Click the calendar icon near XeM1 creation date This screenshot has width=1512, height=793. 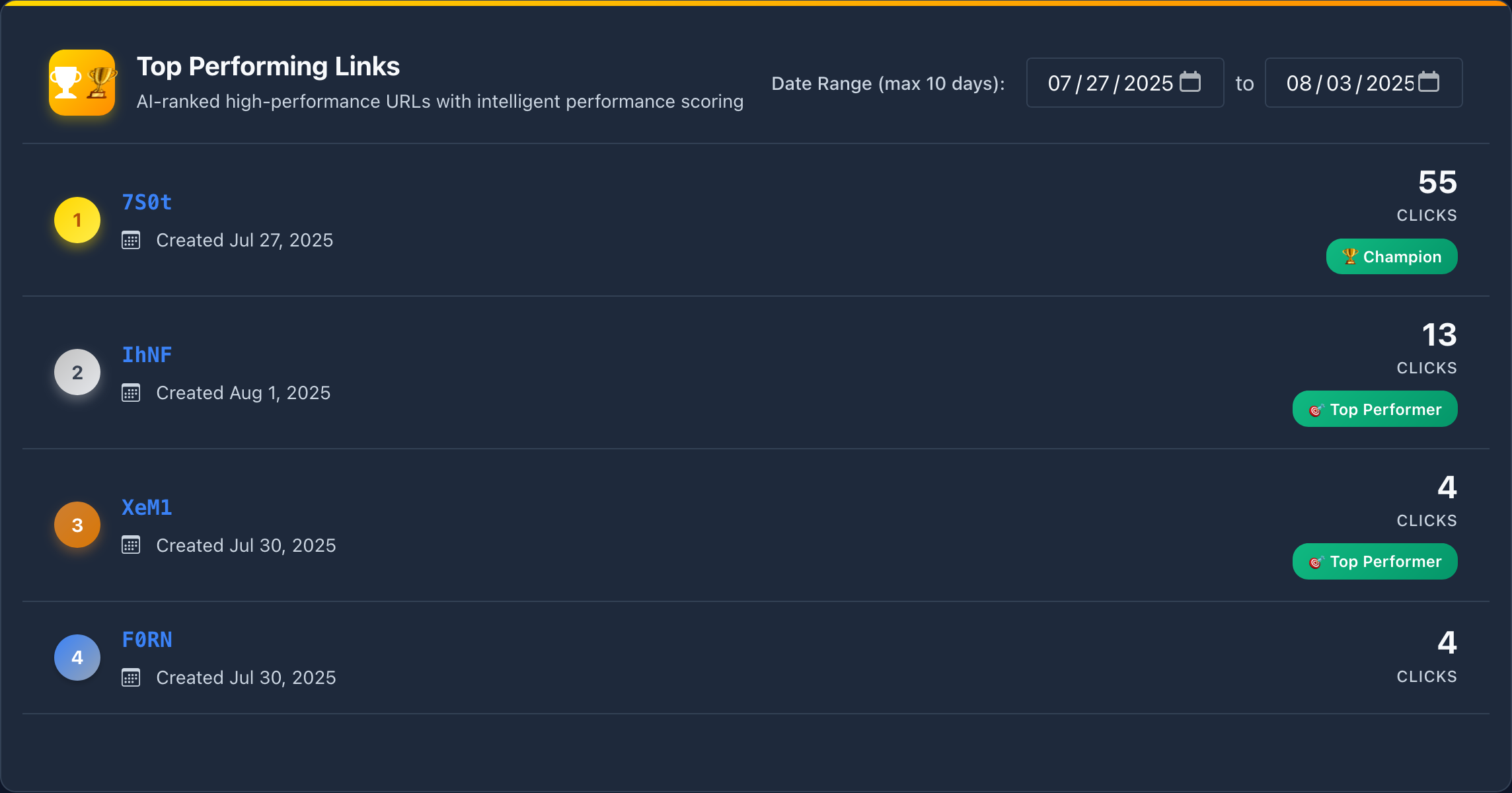(x=131, y=545)
